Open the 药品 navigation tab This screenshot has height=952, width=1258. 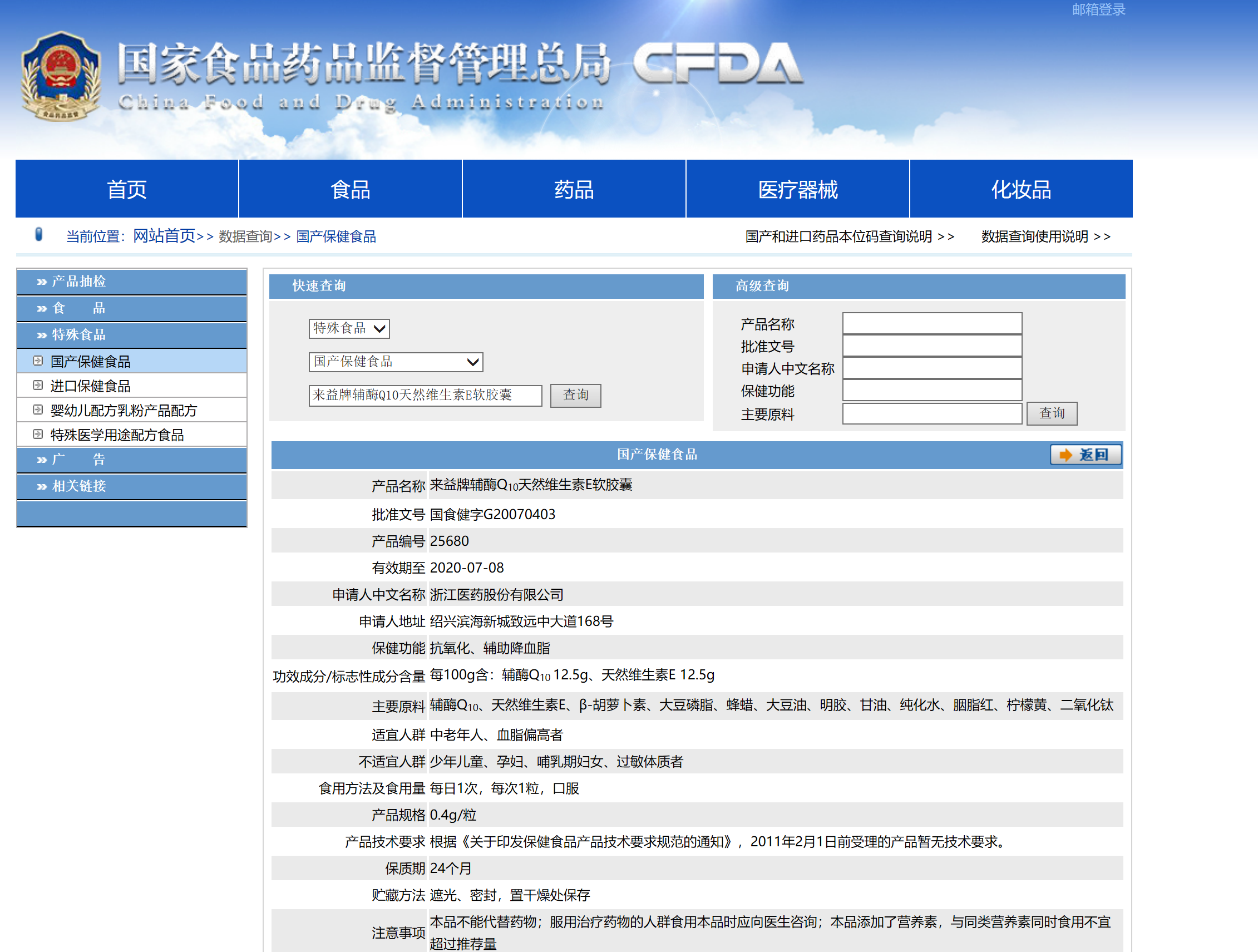click(574, 189)
